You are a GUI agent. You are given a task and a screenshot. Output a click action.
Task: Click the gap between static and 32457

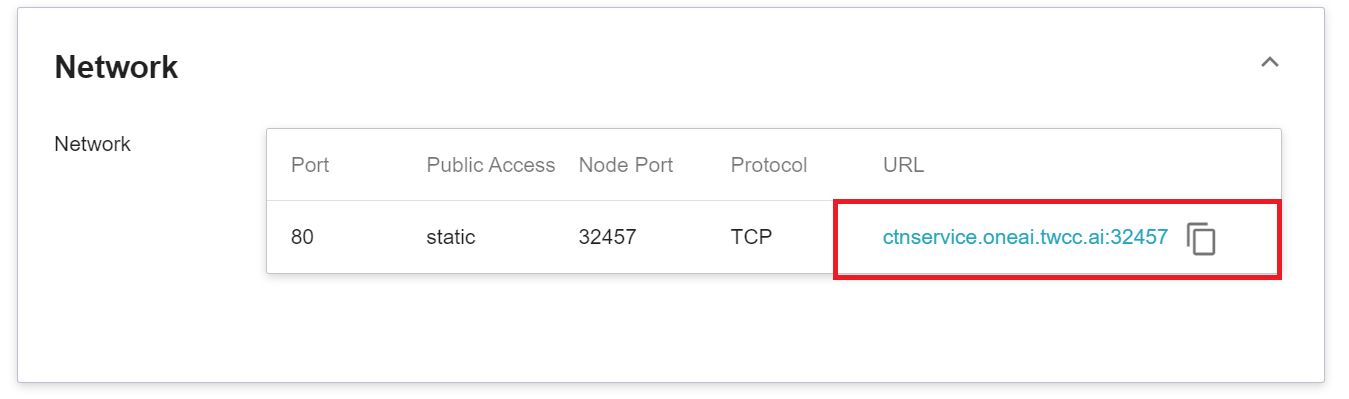[x=527, y=237]
